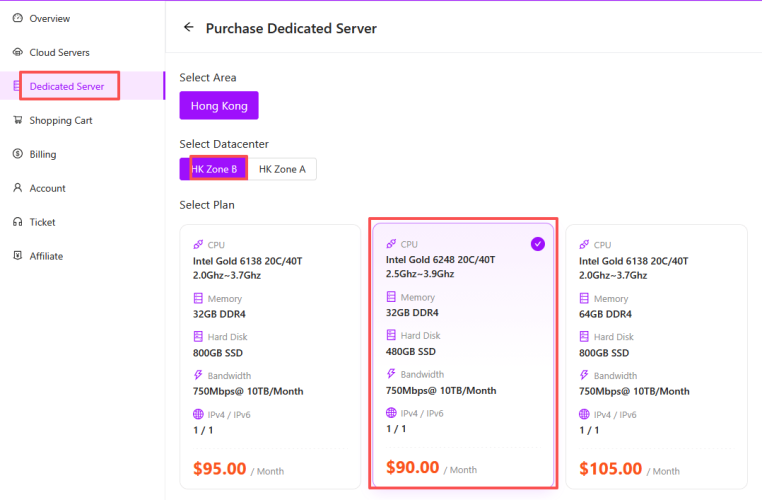Click the selected checkmark on the $90.00 plan
Screen dimensions: 762x500
[x=537, y=244]
